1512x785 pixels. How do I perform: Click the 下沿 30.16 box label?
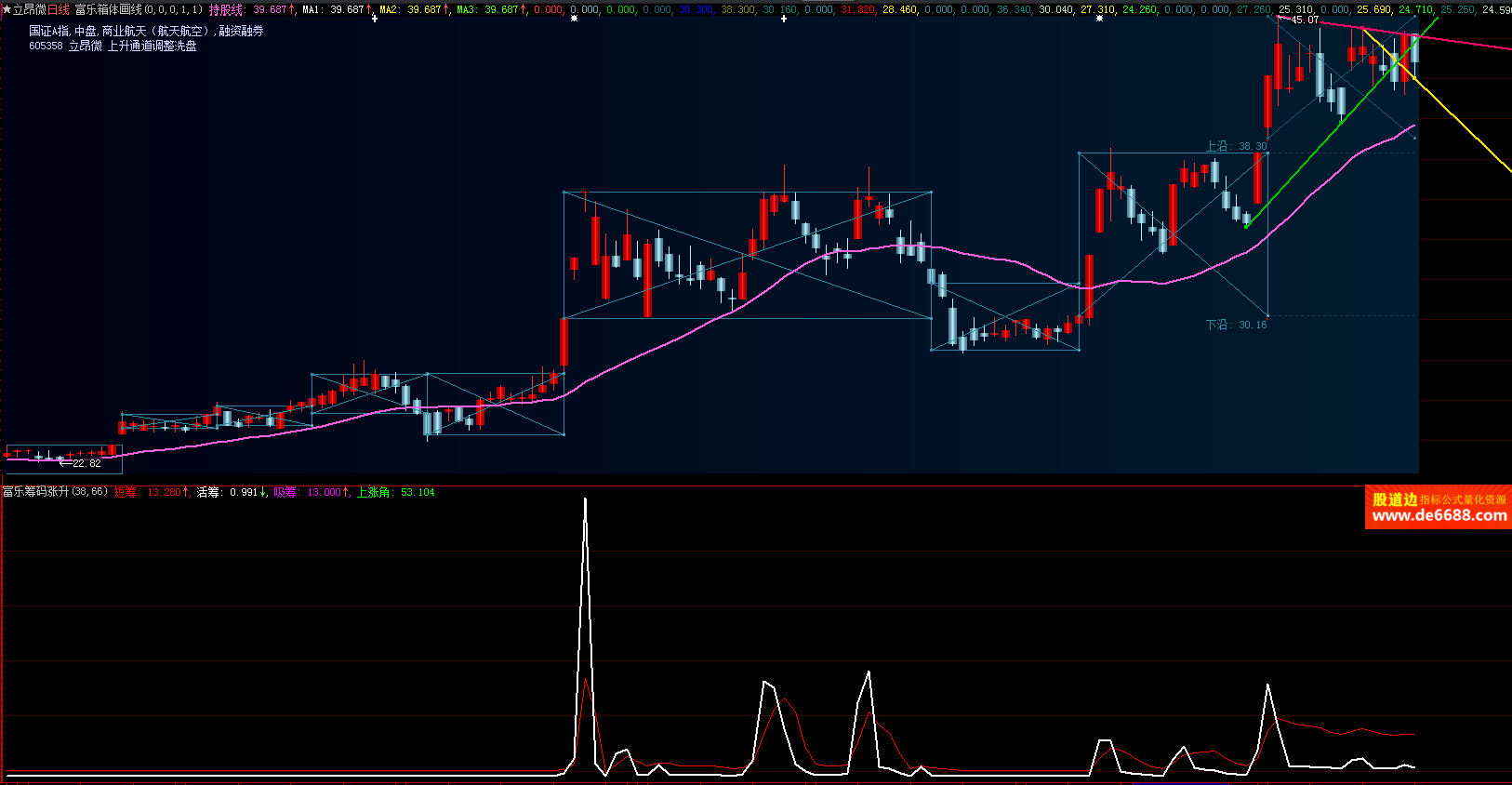tap(1236, 325)
